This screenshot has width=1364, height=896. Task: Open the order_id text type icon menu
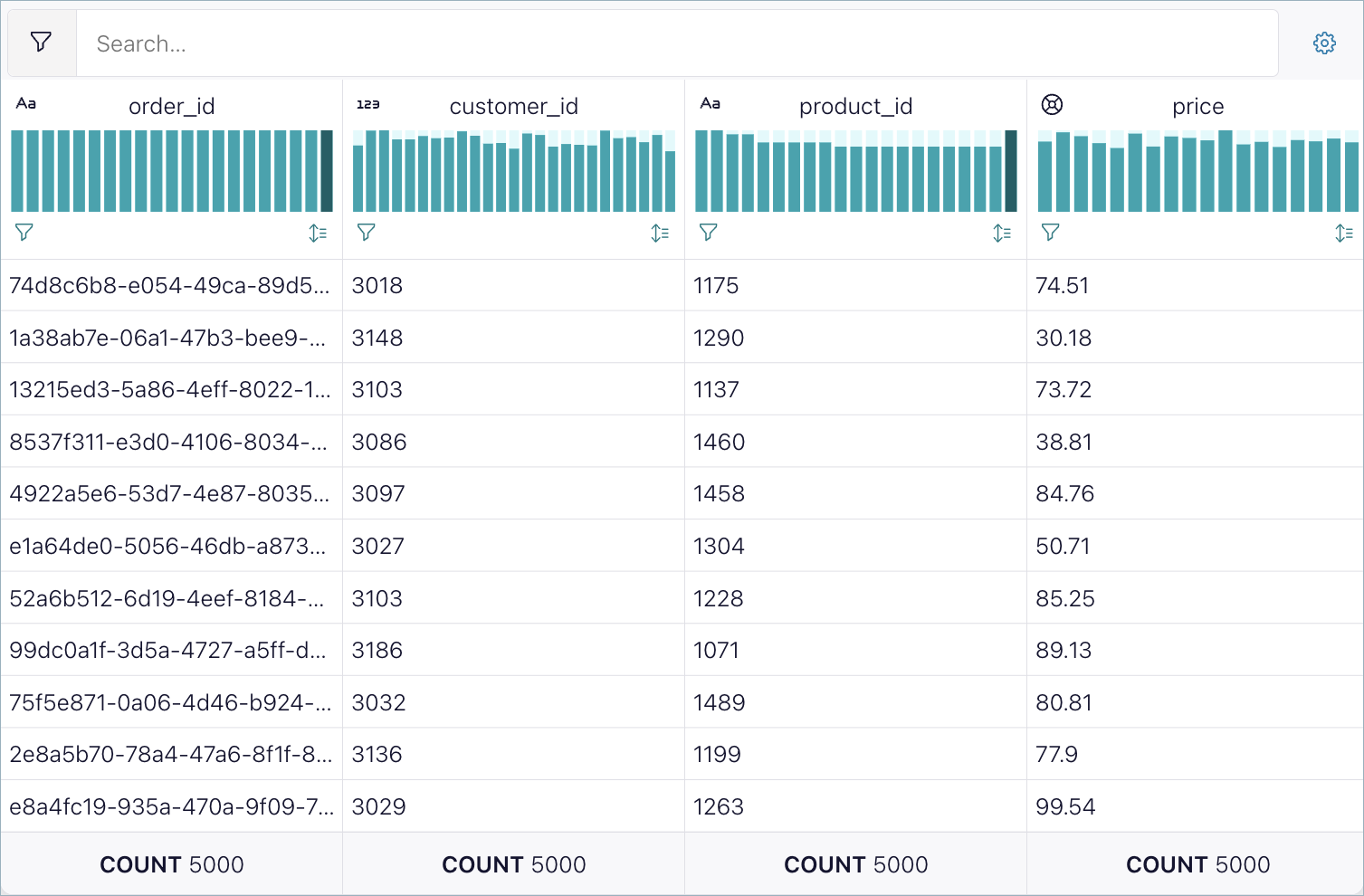[x=26, y=104]
